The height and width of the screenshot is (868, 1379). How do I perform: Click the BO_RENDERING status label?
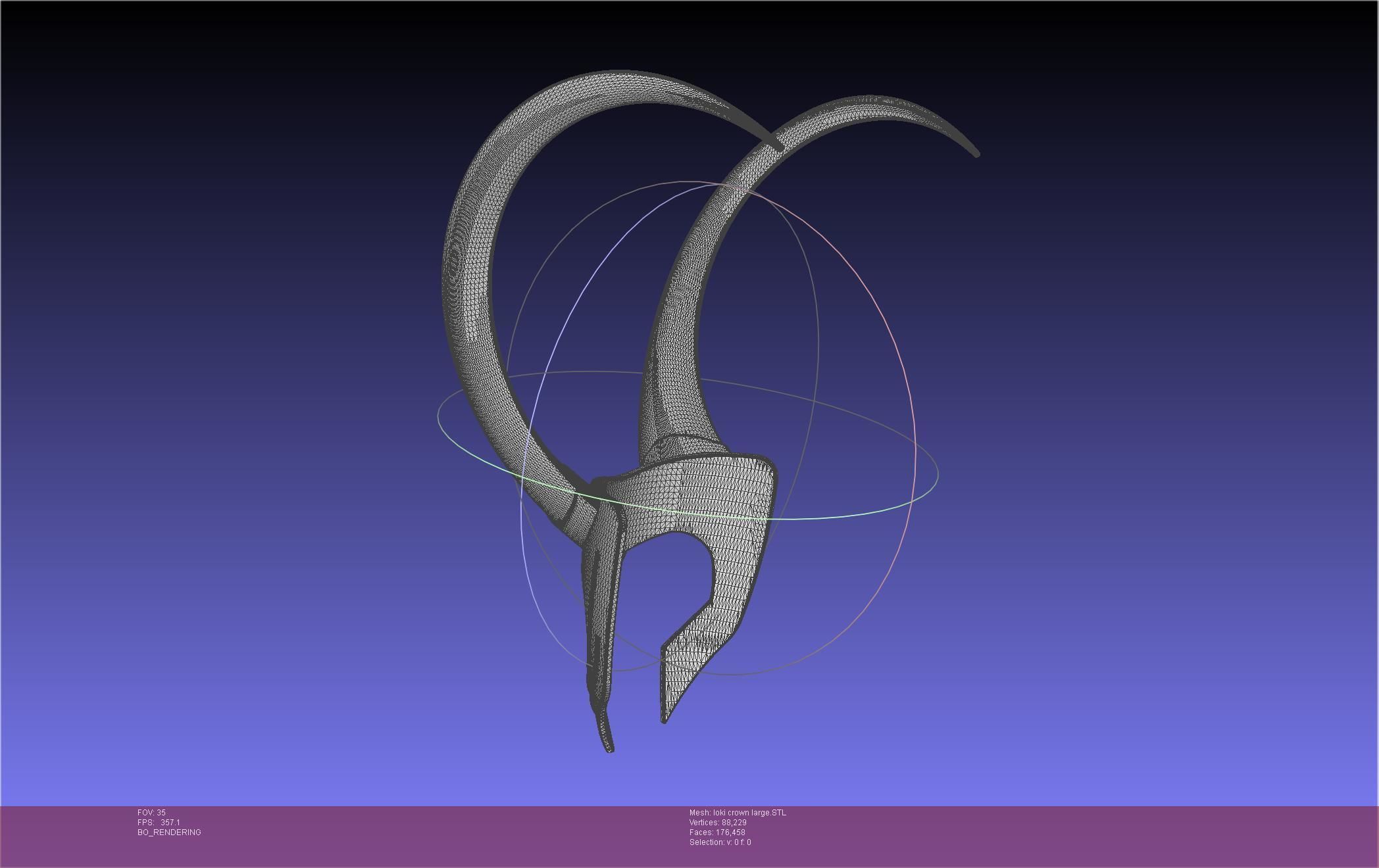pos(169,832)
